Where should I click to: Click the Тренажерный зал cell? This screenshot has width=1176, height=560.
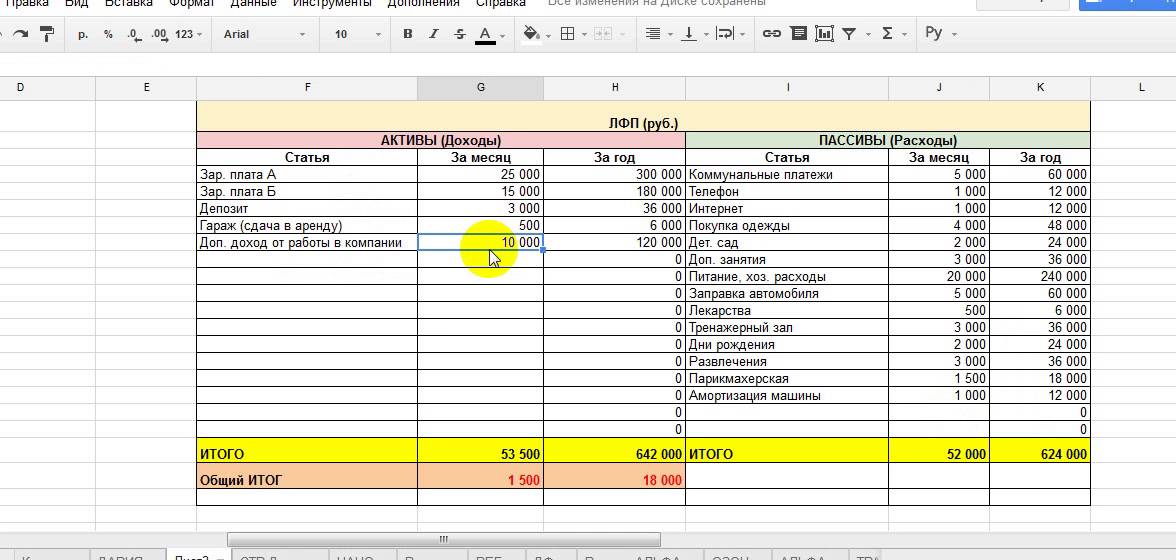coord(787,328)
